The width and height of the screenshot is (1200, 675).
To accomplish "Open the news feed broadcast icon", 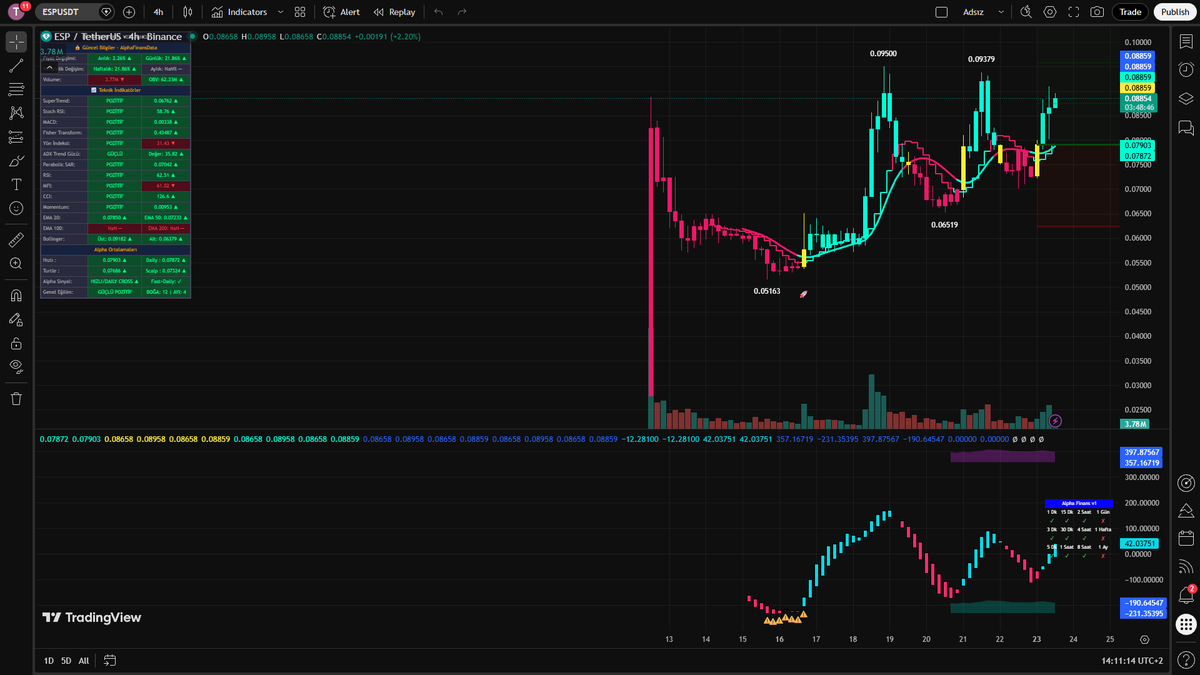I will (1186, 567).
